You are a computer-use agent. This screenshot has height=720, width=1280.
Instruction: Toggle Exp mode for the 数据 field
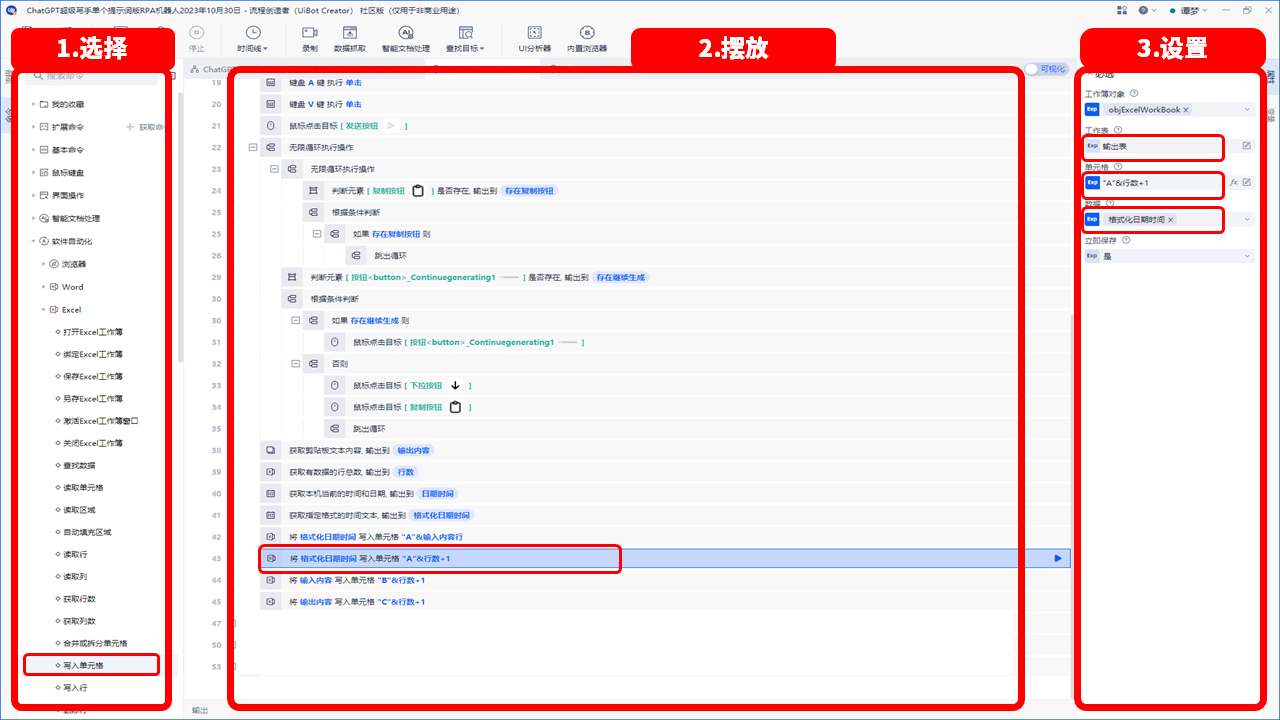1092,220
